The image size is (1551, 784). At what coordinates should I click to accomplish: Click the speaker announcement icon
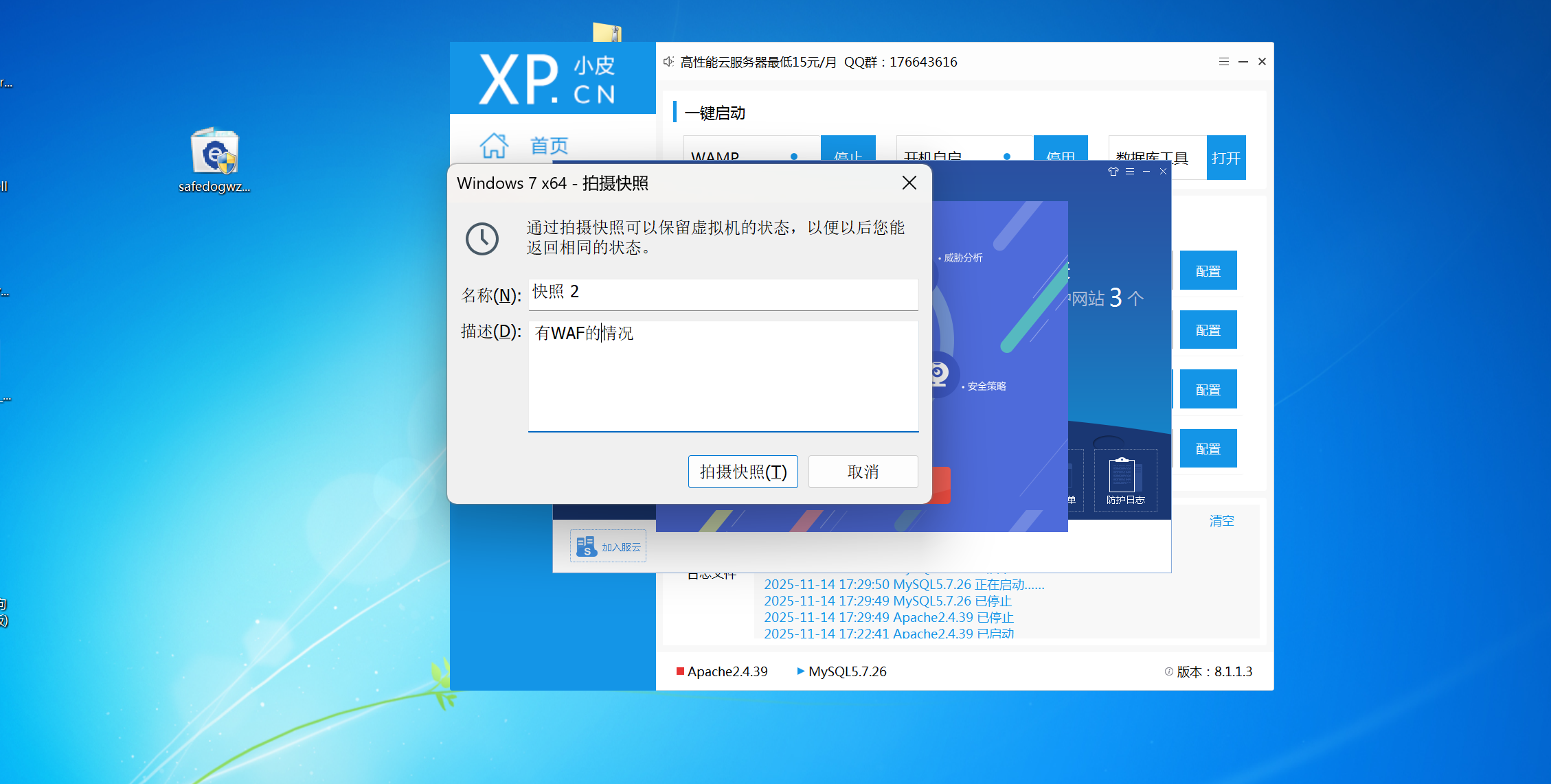pos(668,62)
